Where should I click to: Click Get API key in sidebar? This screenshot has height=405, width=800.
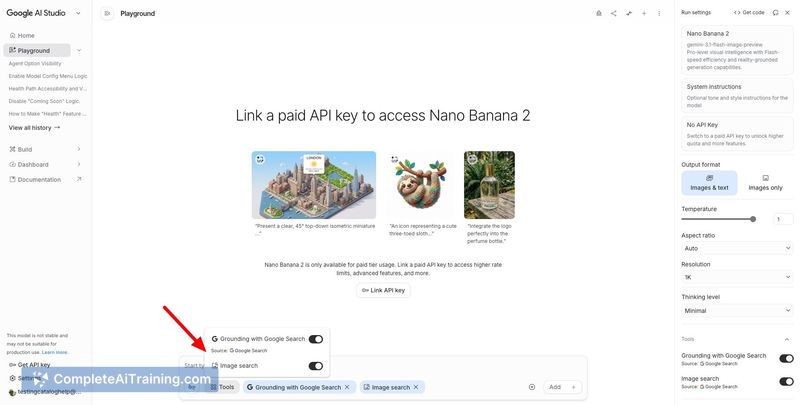coord(34,365)
